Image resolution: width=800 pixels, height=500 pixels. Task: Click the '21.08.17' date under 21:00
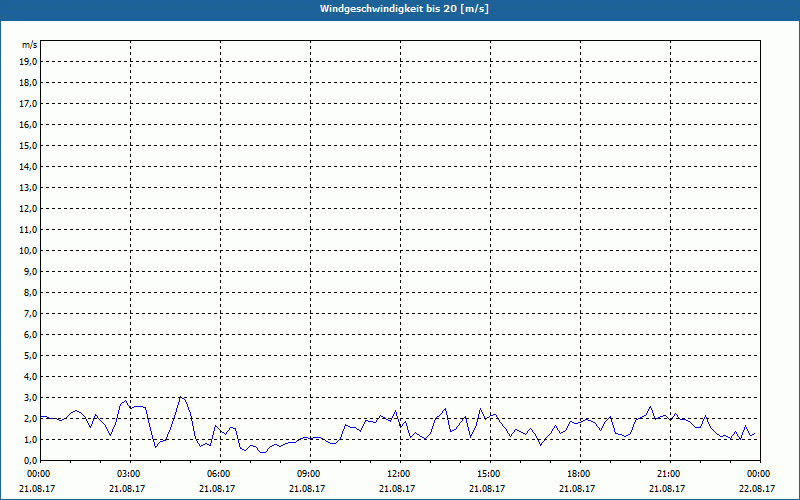coord(667,489)
